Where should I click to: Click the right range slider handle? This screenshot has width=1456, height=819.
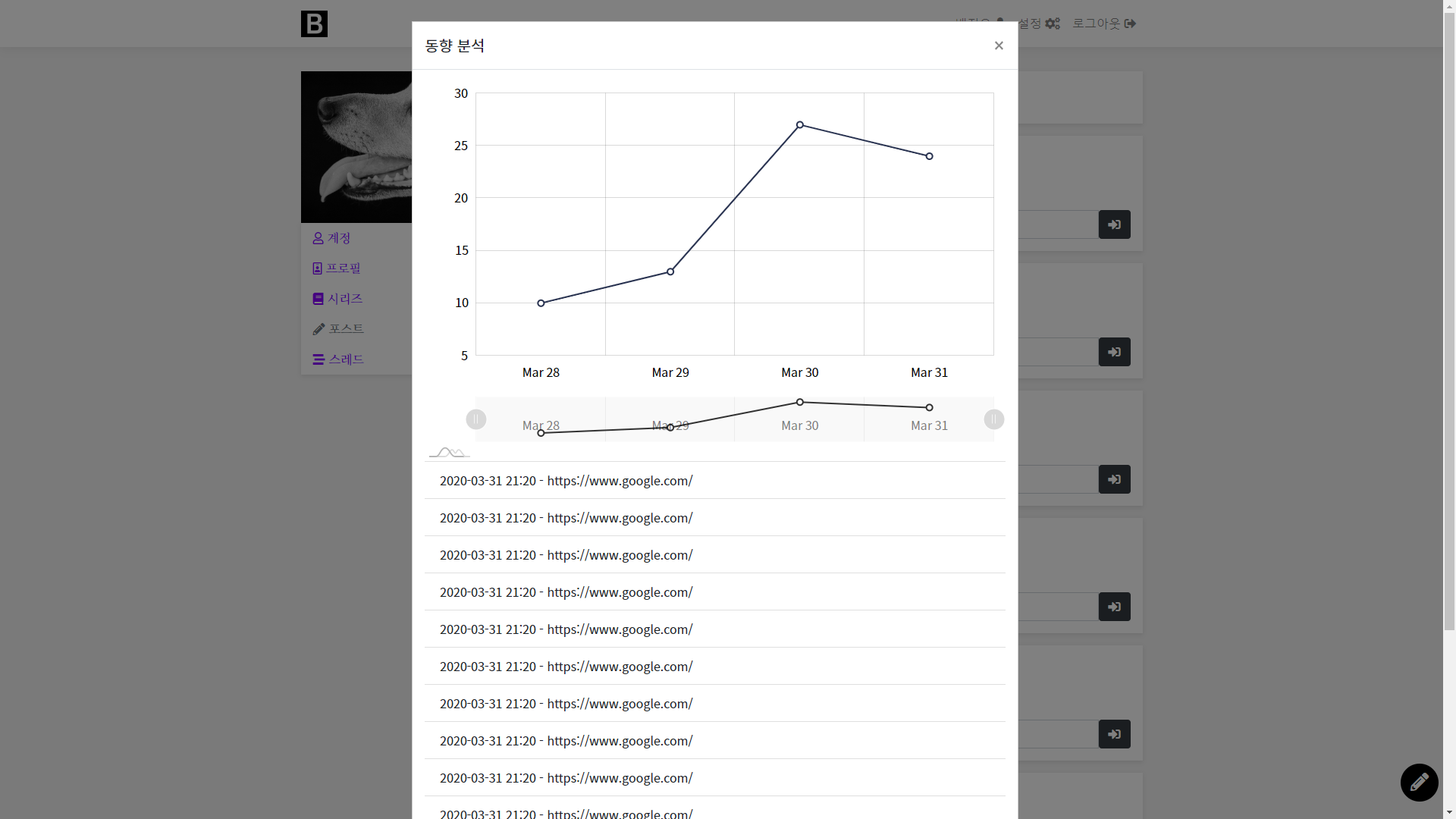[x=993, y=419]
